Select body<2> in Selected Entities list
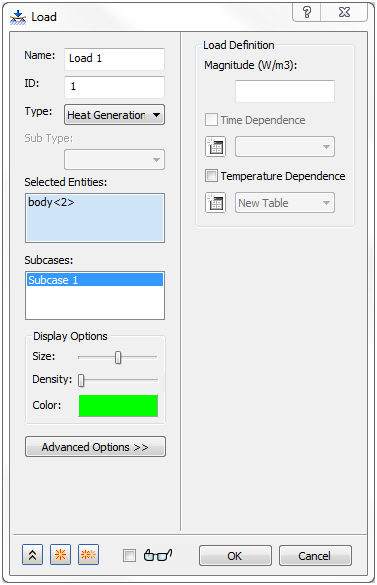 click(51, 202)
